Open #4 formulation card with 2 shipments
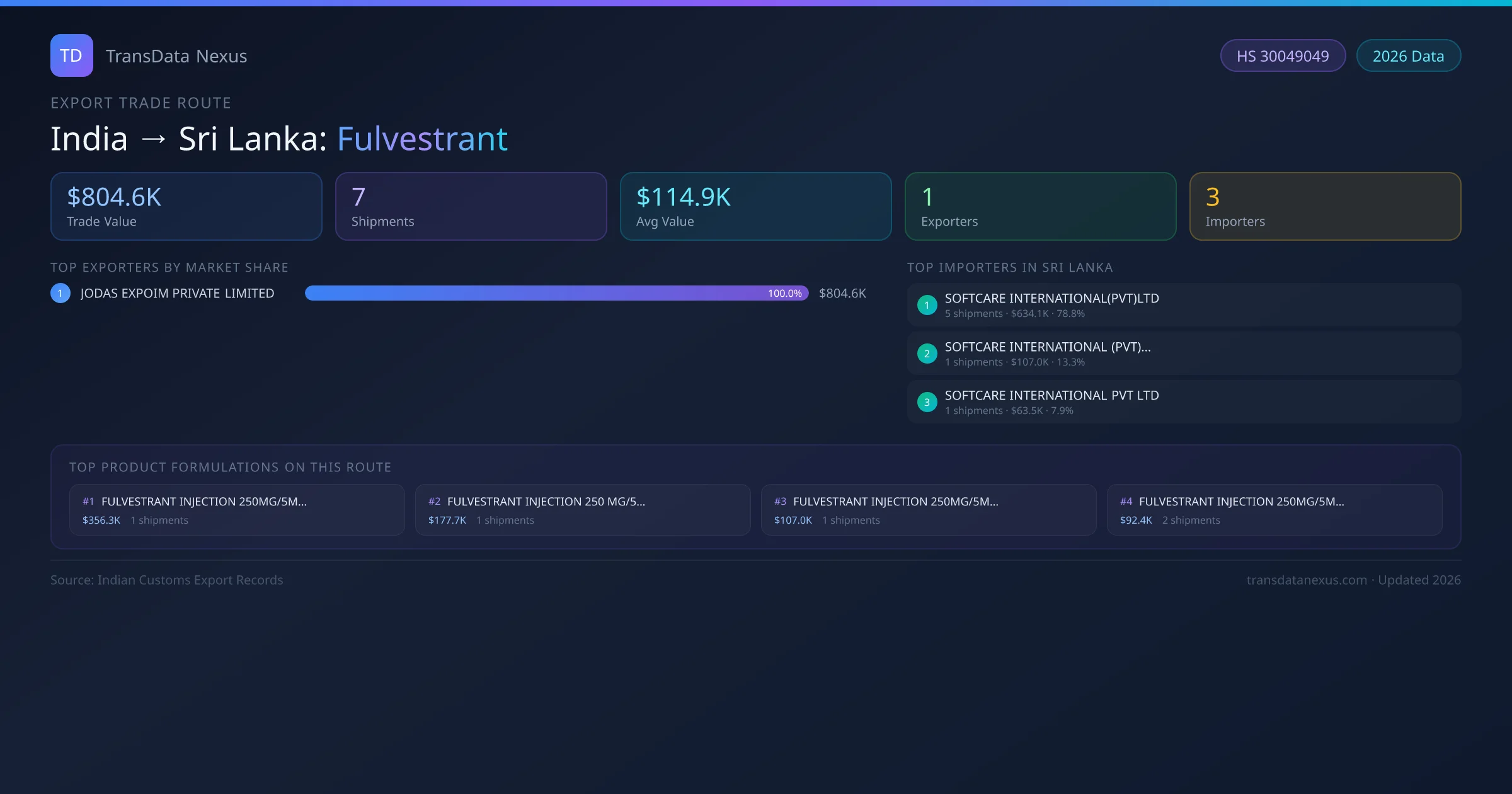Screen dimensions: 1512x794 [x=1274, y=510]
